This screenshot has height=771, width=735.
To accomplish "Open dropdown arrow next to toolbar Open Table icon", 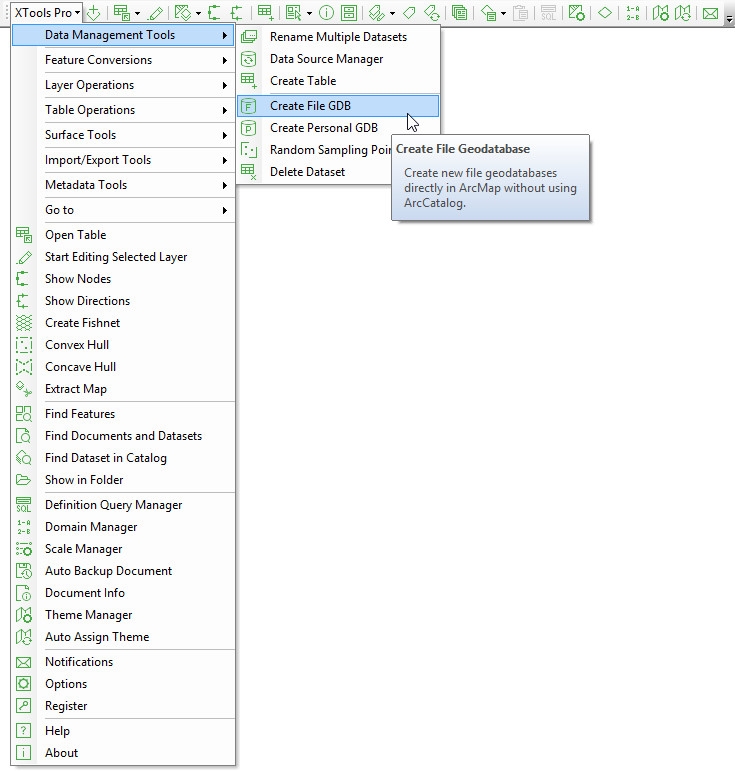I will point(137,14).
